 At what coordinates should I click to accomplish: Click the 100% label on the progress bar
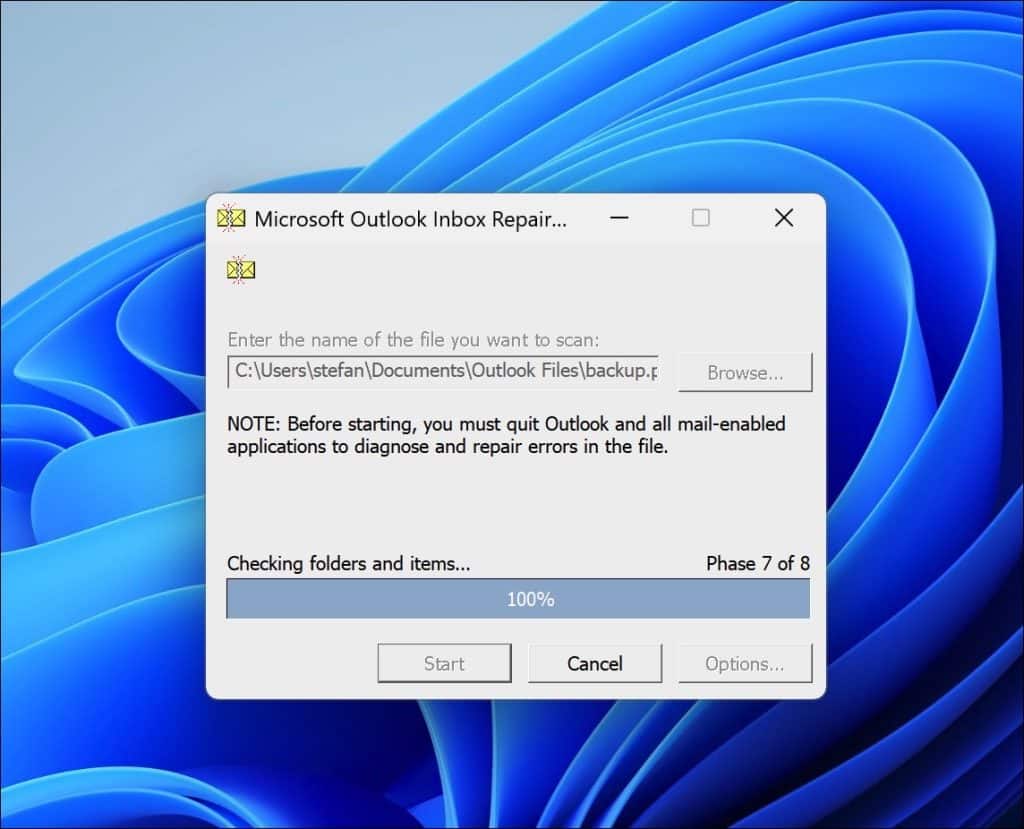coord(530,600)
